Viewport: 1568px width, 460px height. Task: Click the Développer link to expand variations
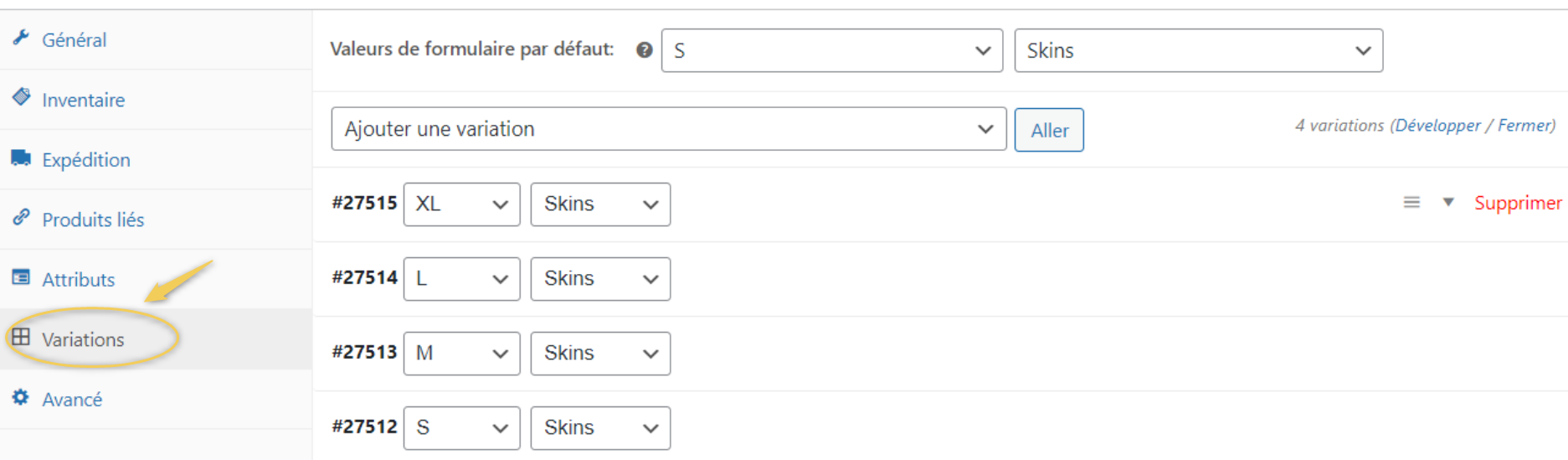[x=1437, y=125]
